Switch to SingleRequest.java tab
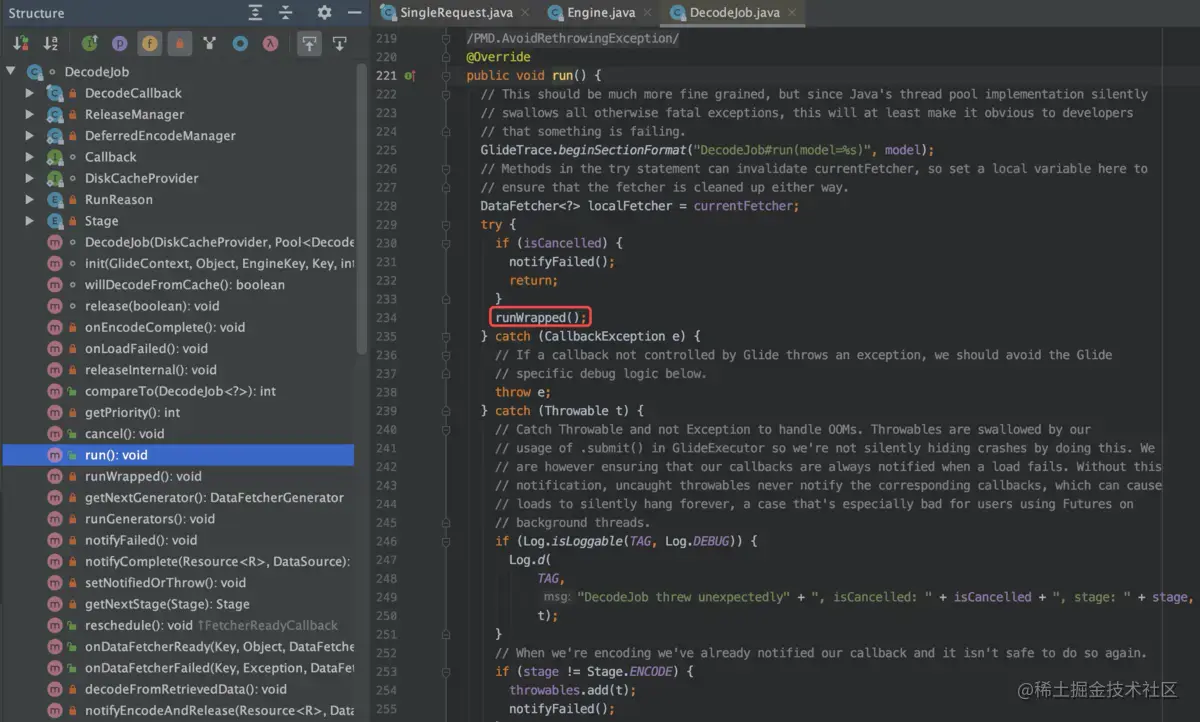The image size is (1200, 722). coord(456,13)
